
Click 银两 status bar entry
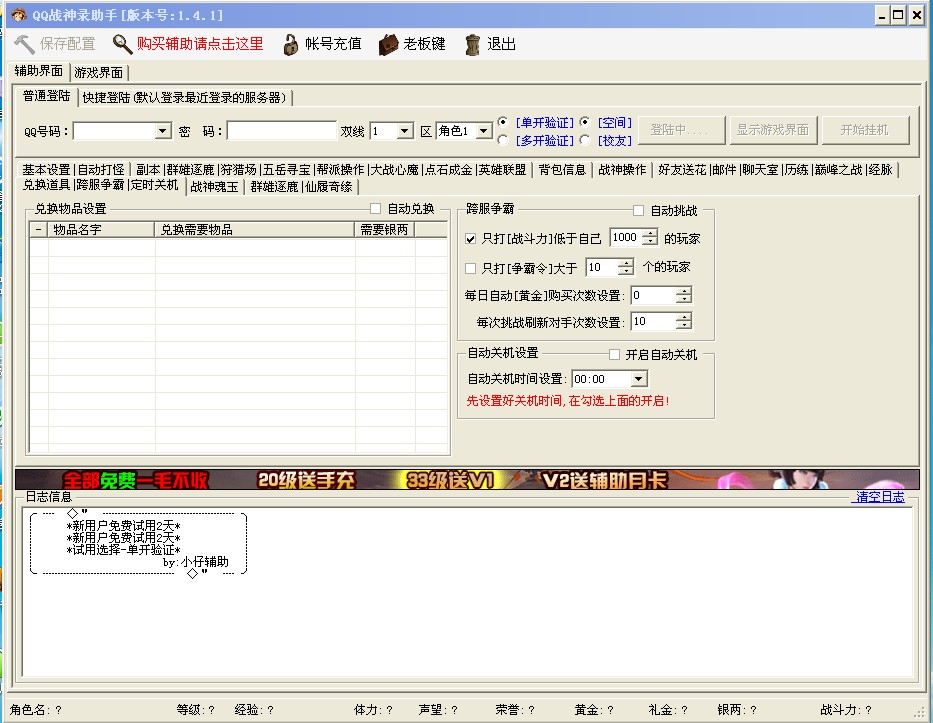pos(737,710)
